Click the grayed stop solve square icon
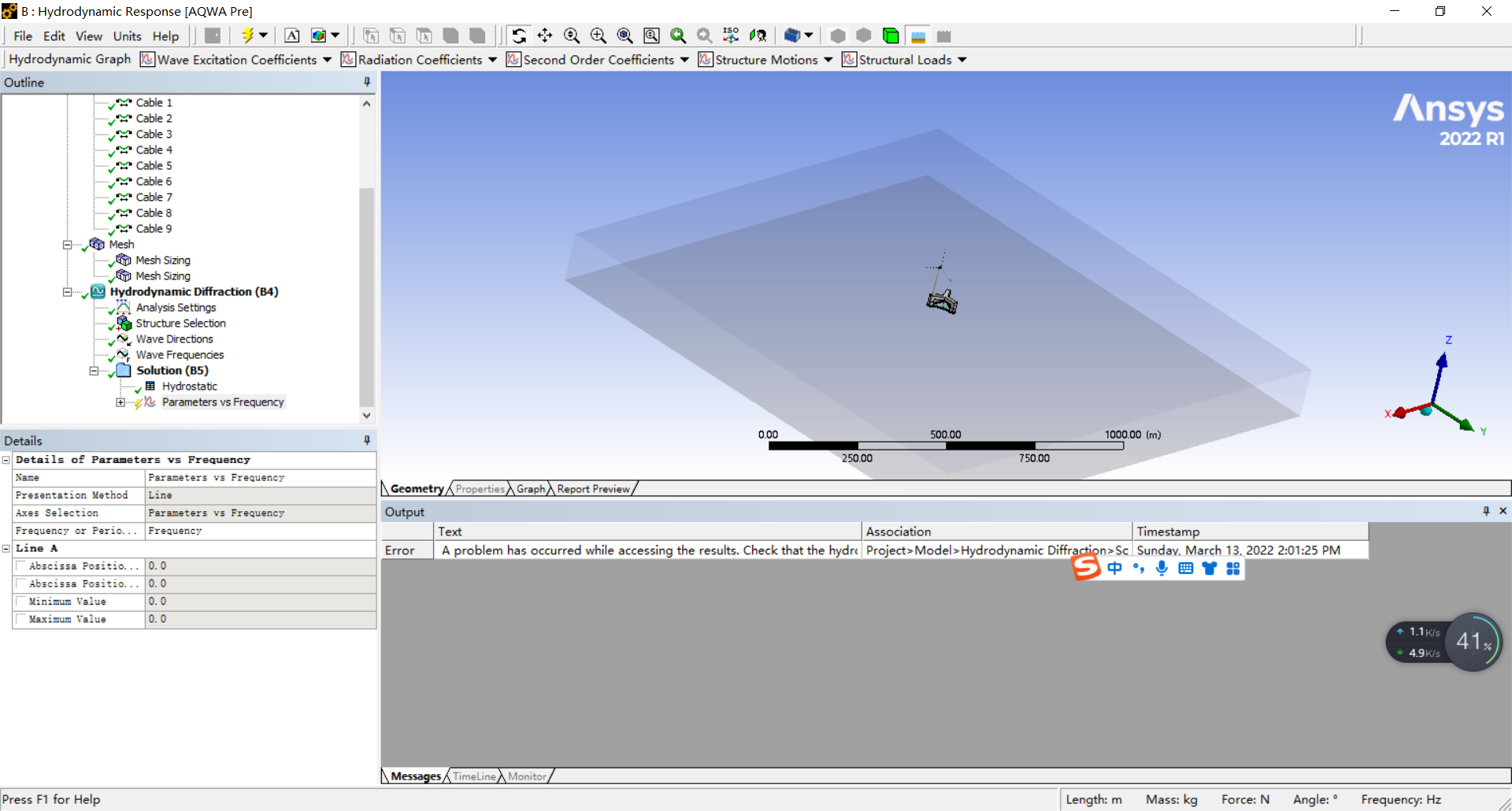 tap(213, 35)
